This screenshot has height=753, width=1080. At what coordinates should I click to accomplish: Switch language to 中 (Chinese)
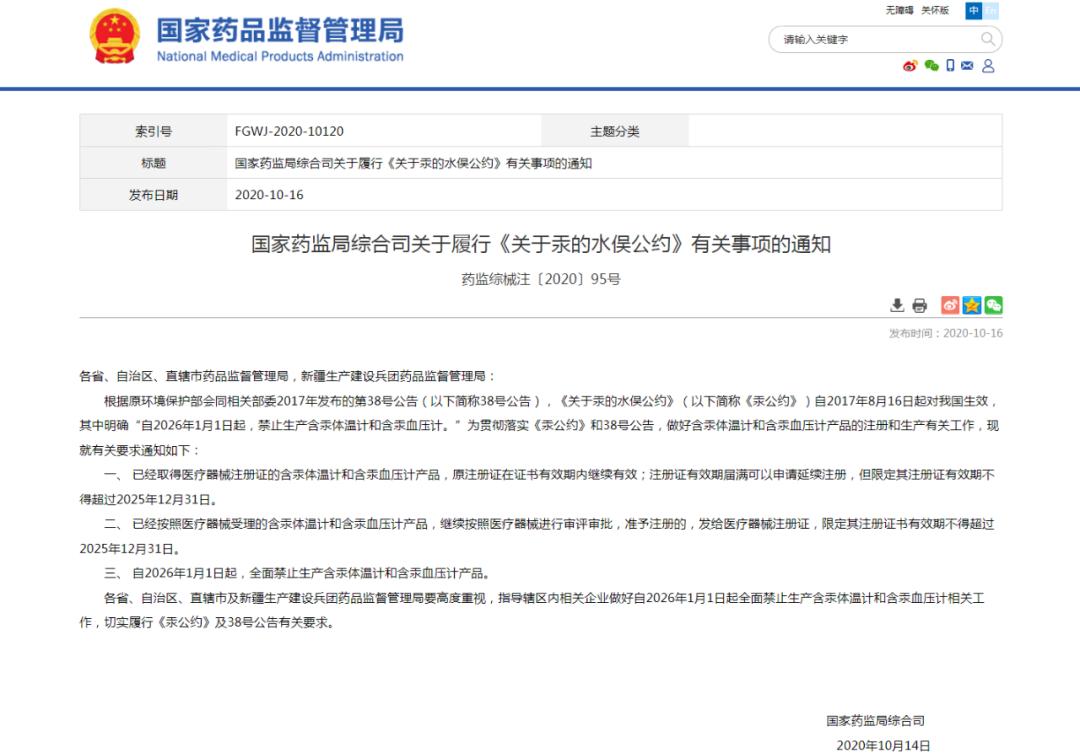[x=973, y=11]
